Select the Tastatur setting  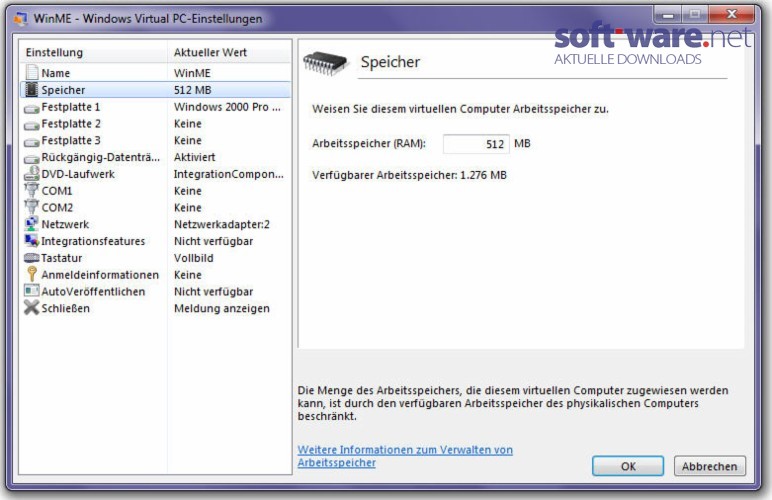pos(155,258)
